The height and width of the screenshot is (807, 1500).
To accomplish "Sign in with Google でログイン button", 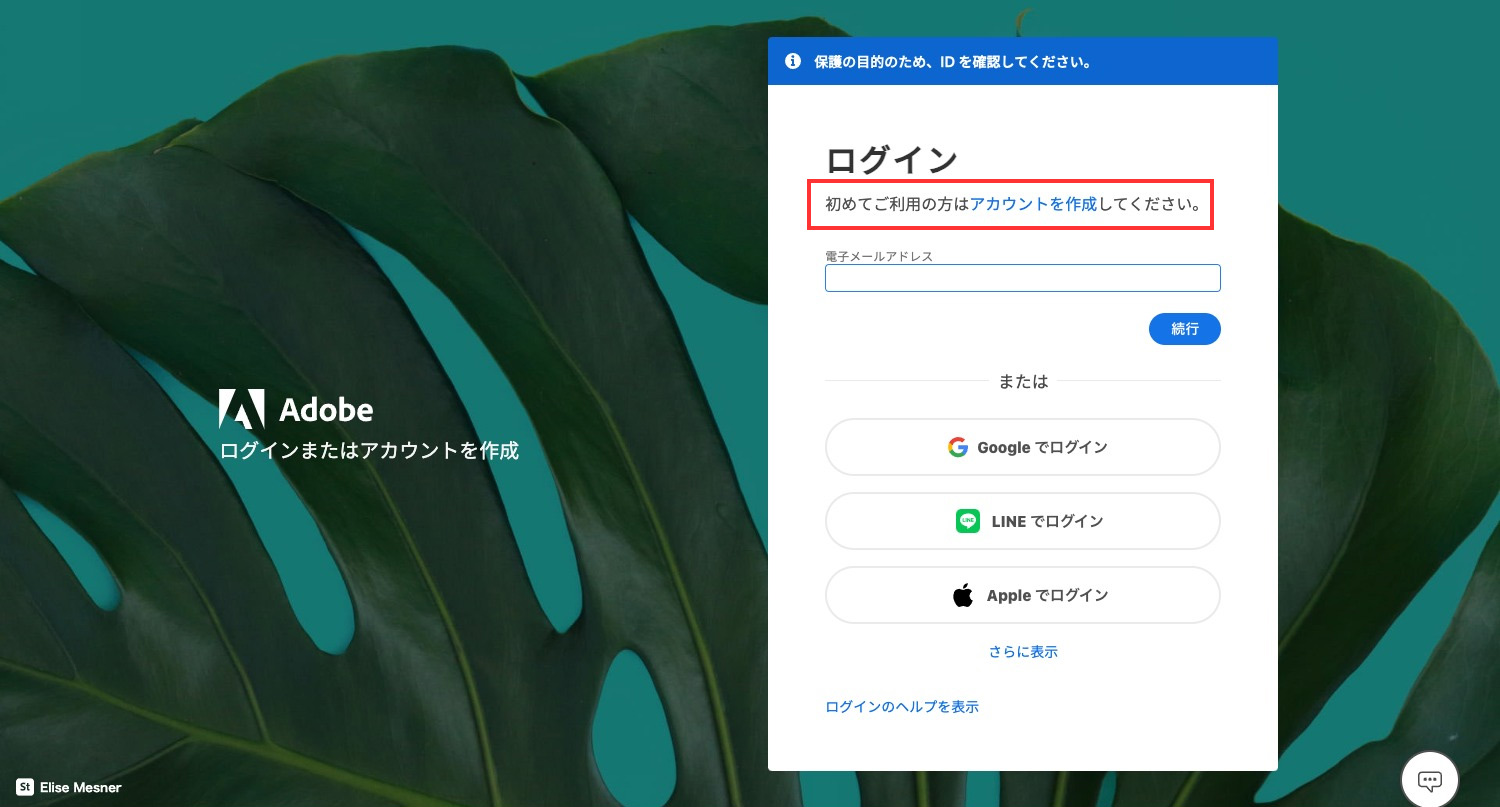I will click(x=1022, y=447).
